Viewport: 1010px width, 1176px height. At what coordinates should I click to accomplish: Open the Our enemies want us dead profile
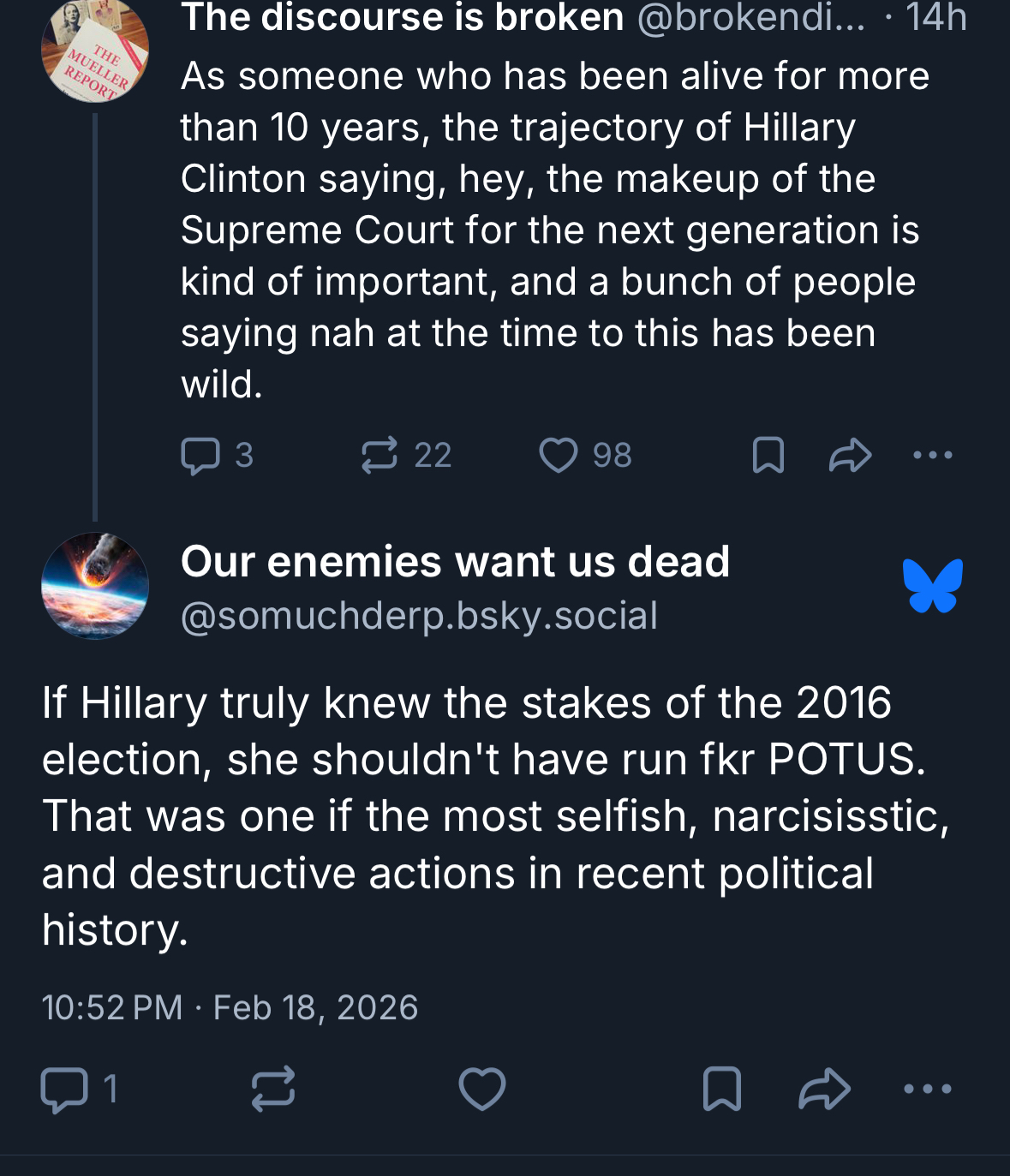click(x=455, y=562)
